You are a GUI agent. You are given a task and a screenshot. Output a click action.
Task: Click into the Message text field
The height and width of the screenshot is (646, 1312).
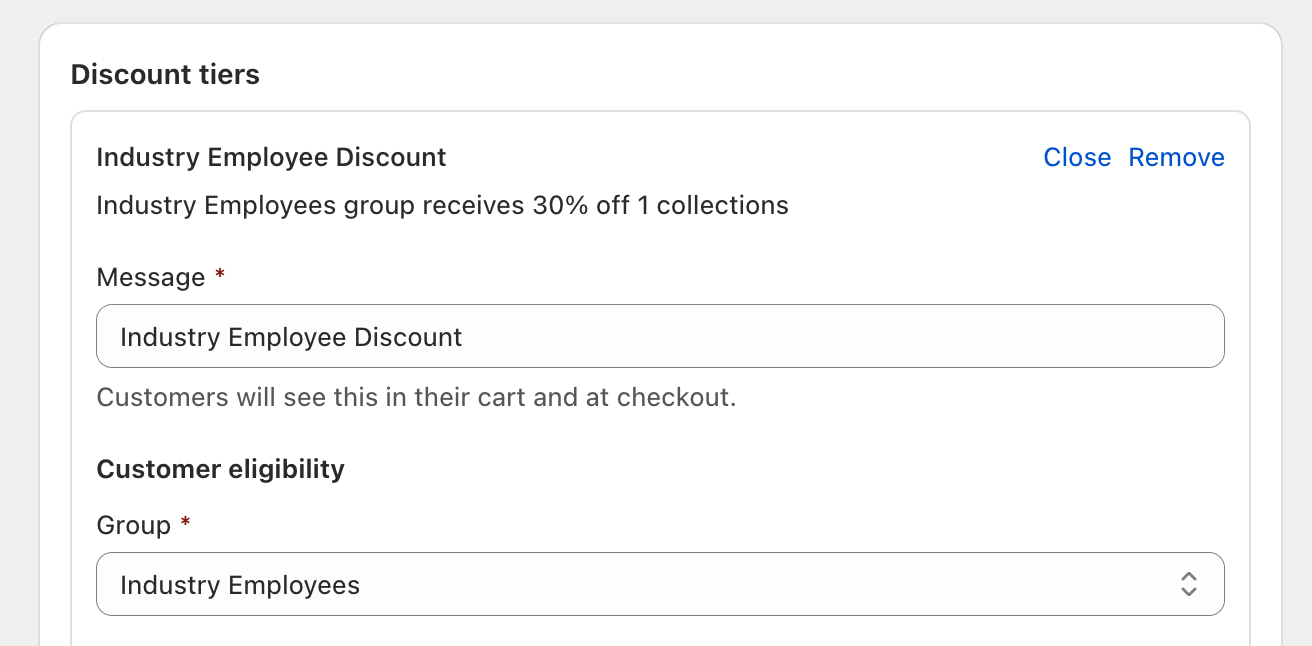pyautogui.click(x=660, y=336)
